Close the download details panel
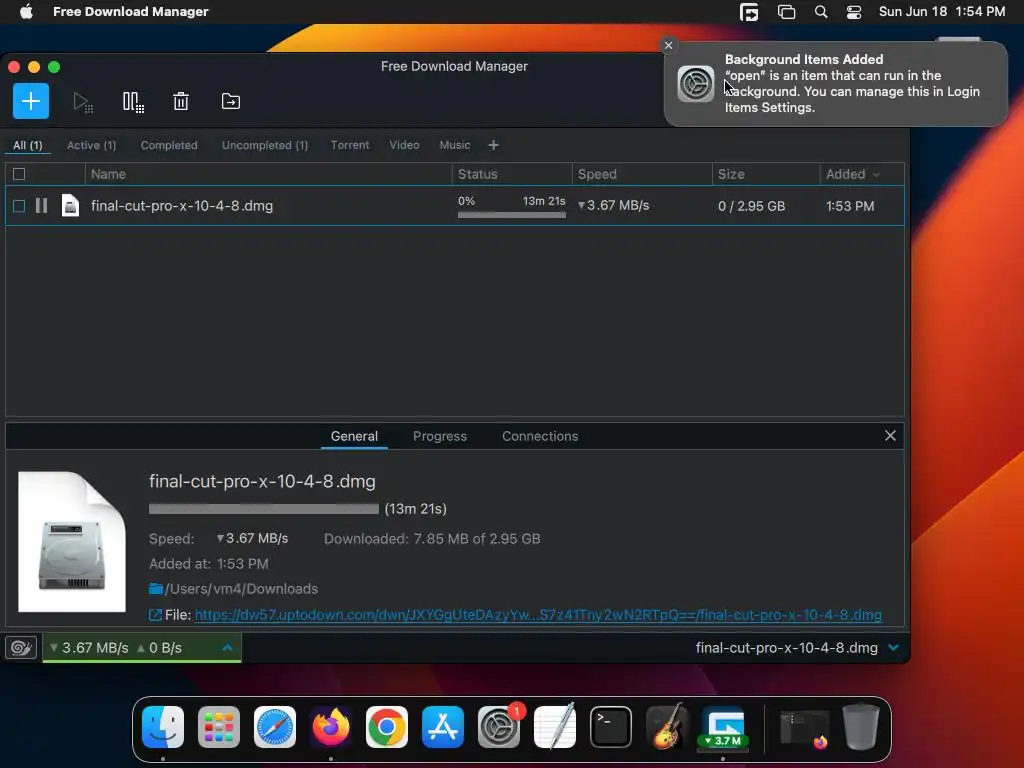 tap(890, 436)
